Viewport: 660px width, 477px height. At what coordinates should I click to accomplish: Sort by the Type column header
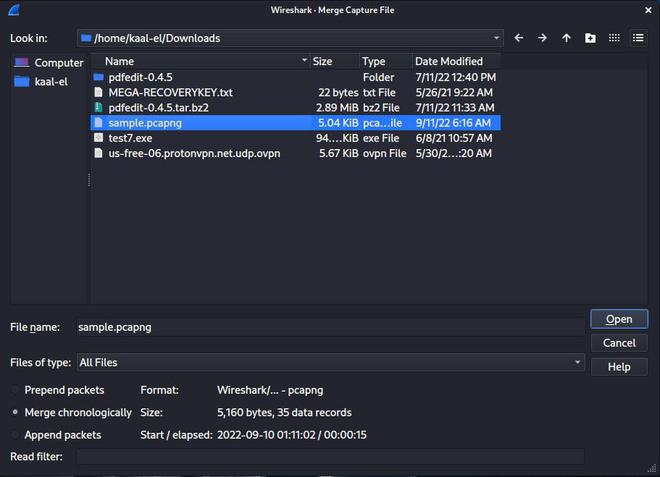(x=386, y=61)
